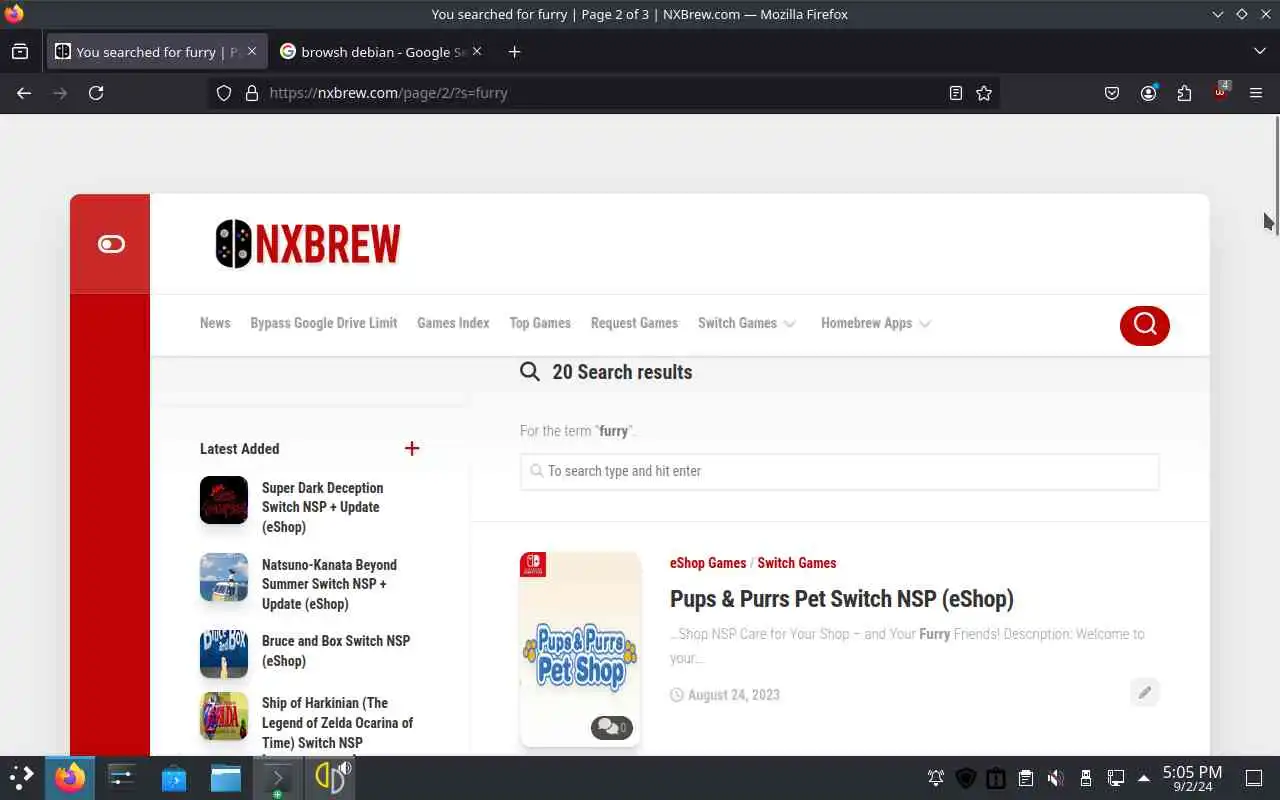Open the News menu item

click(x=215, y=323)
